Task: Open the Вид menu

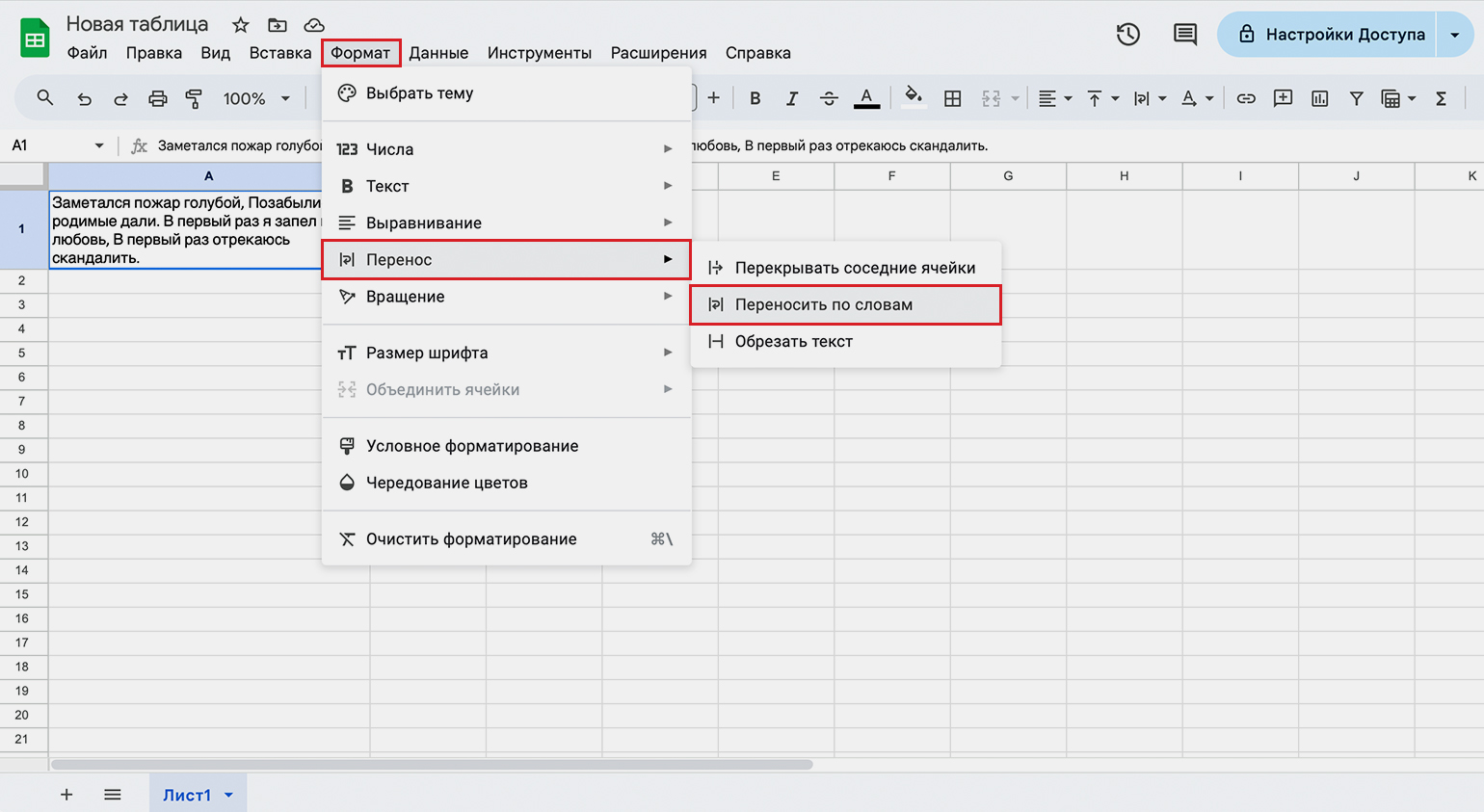Action: (216, 53)
